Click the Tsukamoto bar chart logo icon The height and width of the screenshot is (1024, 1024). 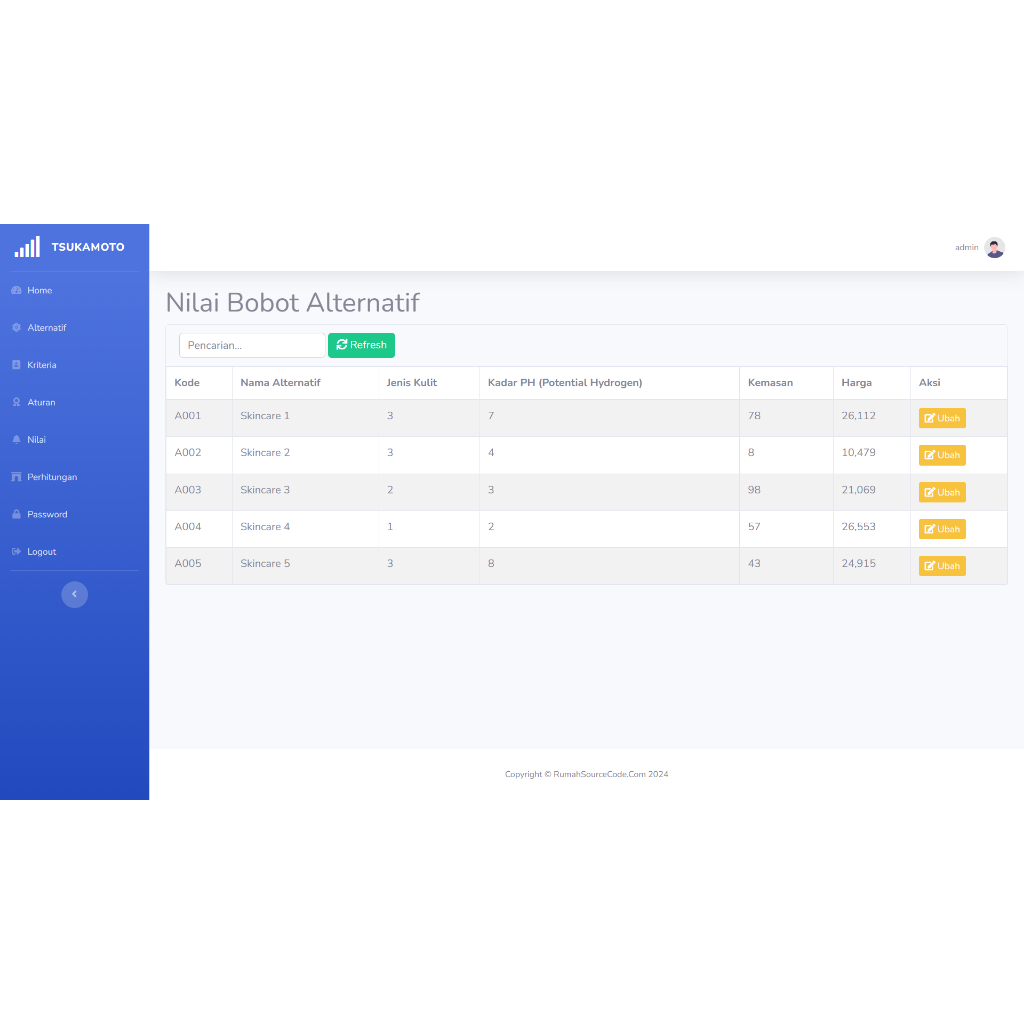click(27, 247)
